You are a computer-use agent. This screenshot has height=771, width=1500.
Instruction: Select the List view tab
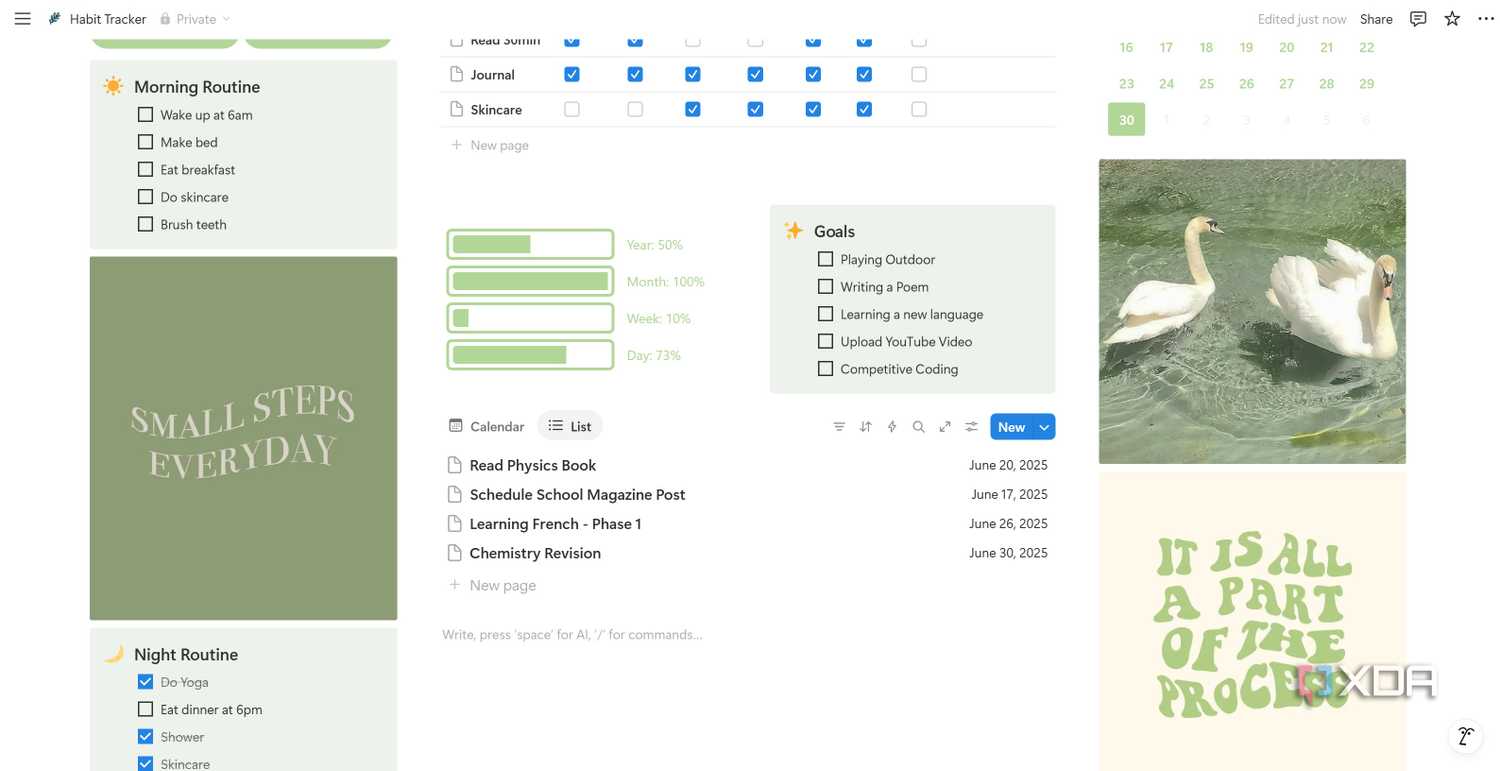tap(570, 426)
